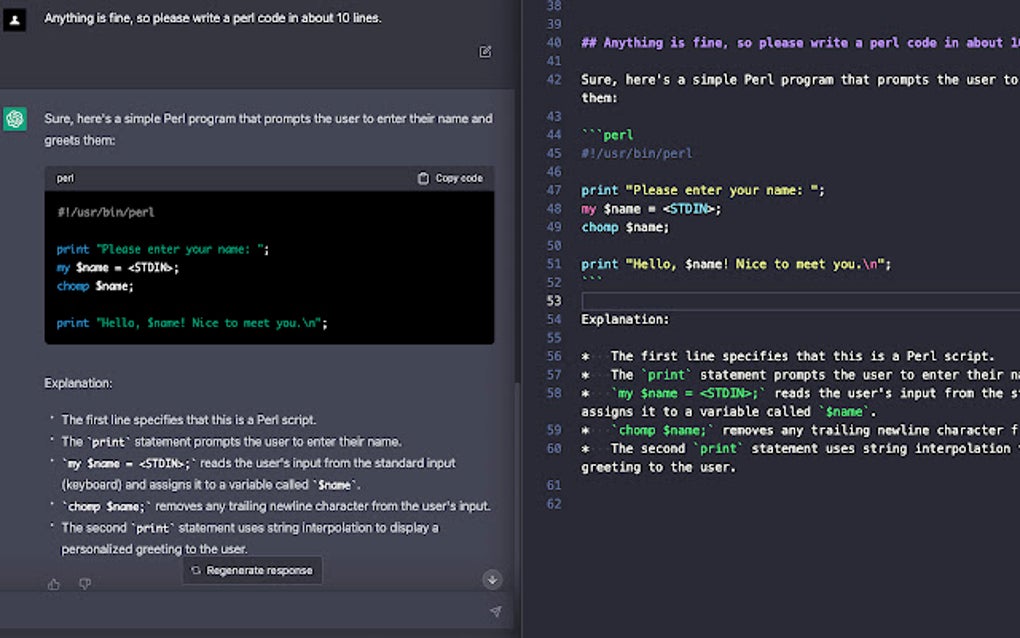Click the chat pane vertical scrollbar
Viewport: 1020px width, 638px height.
(x=517, y=234)
